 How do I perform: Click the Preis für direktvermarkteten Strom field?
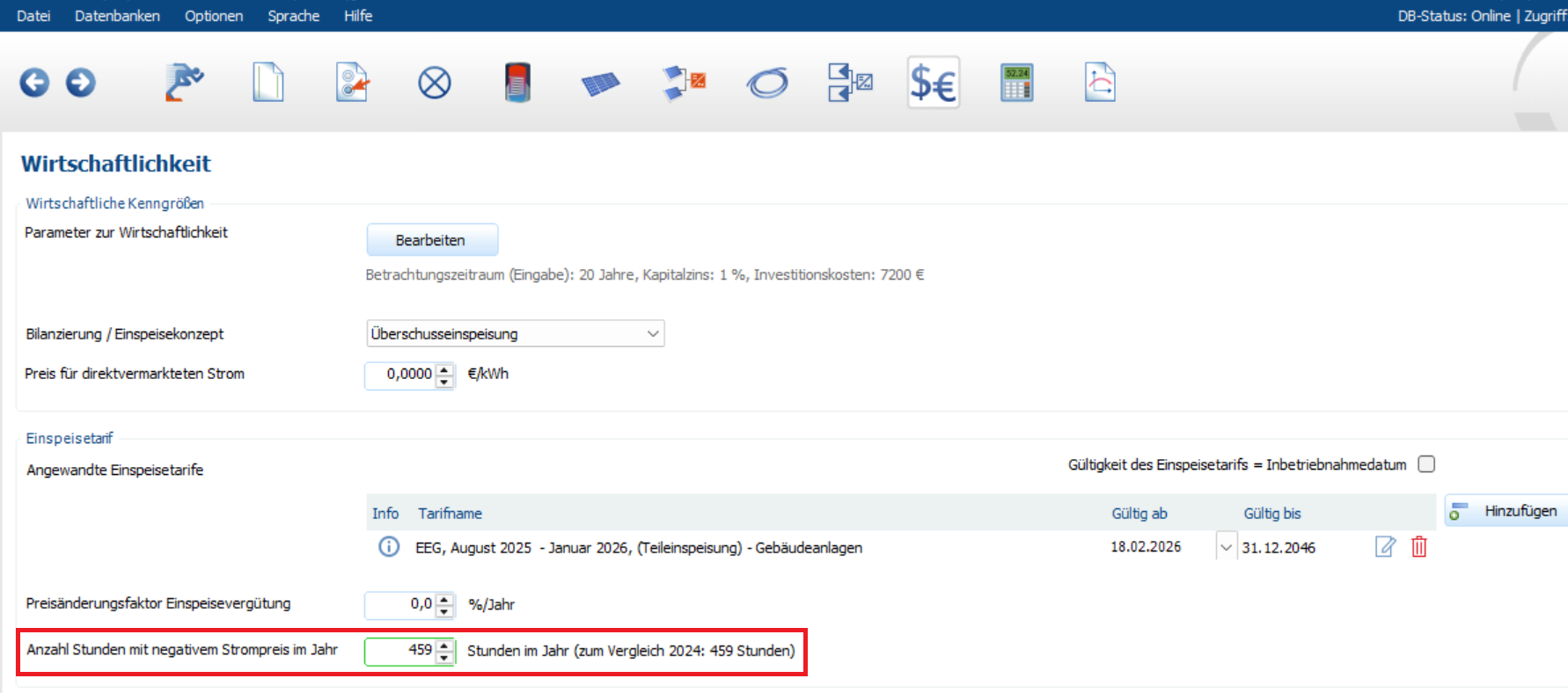coord(401,375)
